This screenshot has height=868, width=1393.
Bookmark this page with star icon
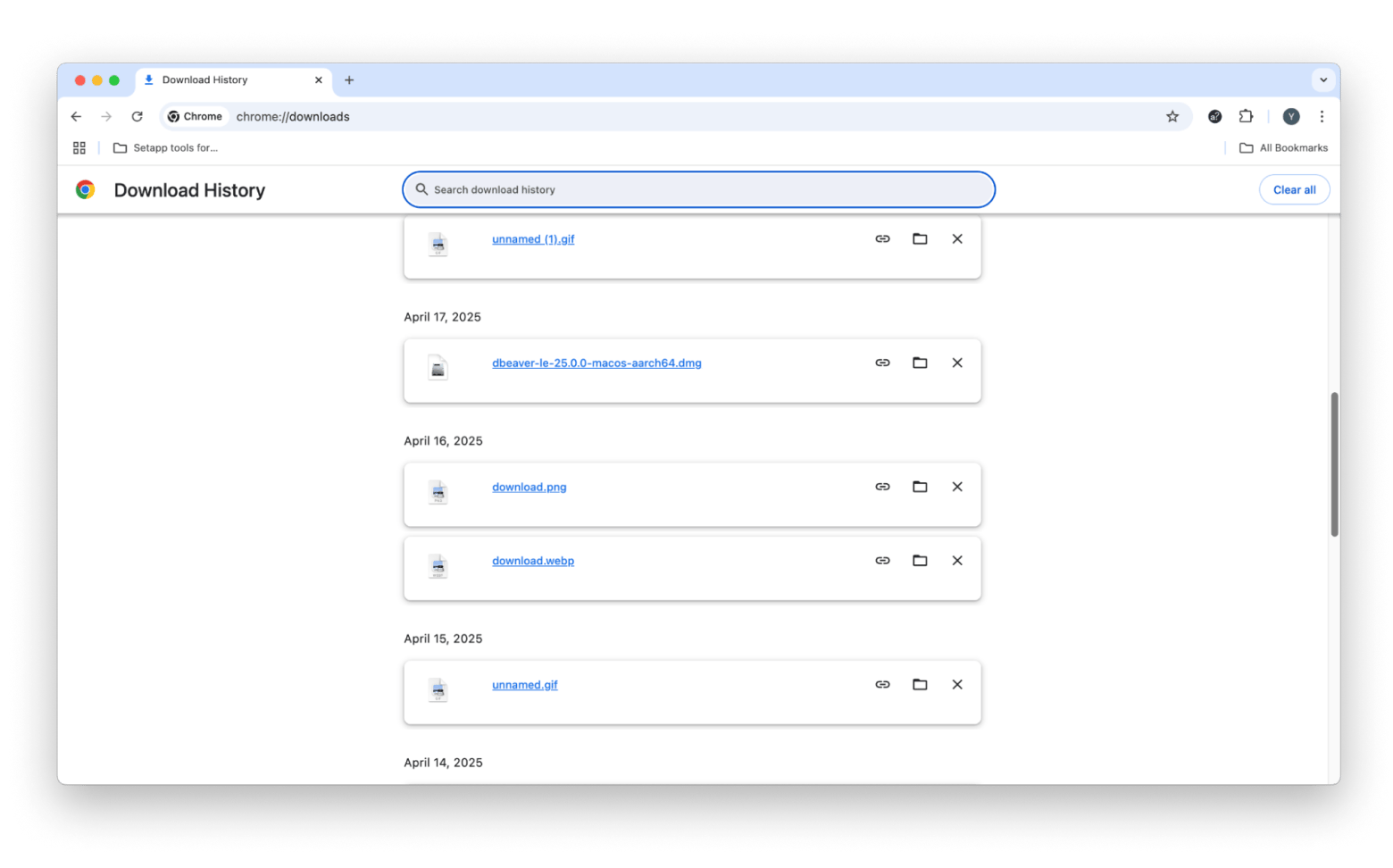tap(1172, 117)
